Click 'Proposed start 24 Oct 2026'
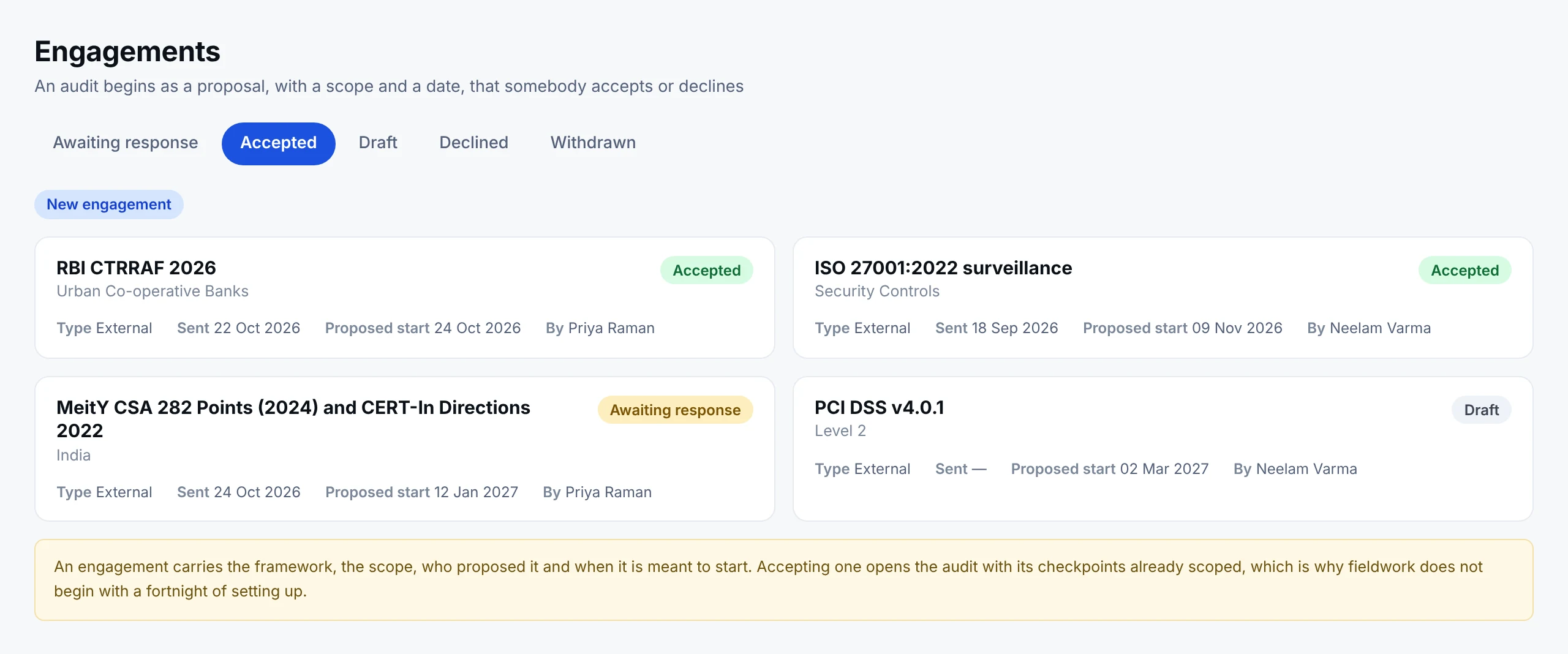This screenshot has height=654, width=1568. pyautogui.click(x=423, y=328)
